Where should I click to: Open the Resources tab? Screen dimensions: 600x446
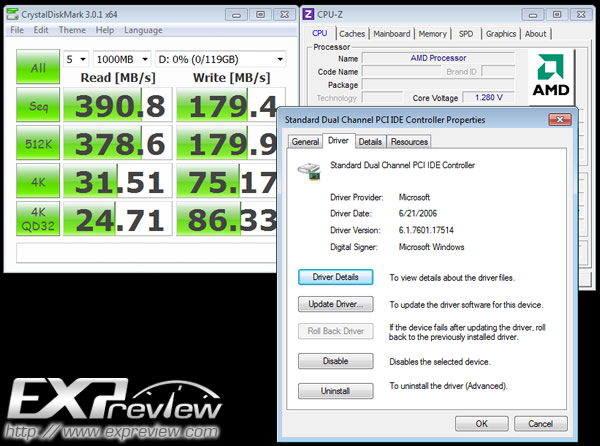point(409,142)
